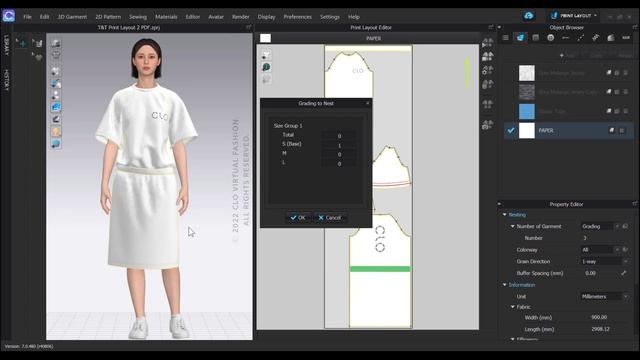The image size is (640, 360).
Task: Click the Fabric Width value 900.00
Action: [599, 317]
